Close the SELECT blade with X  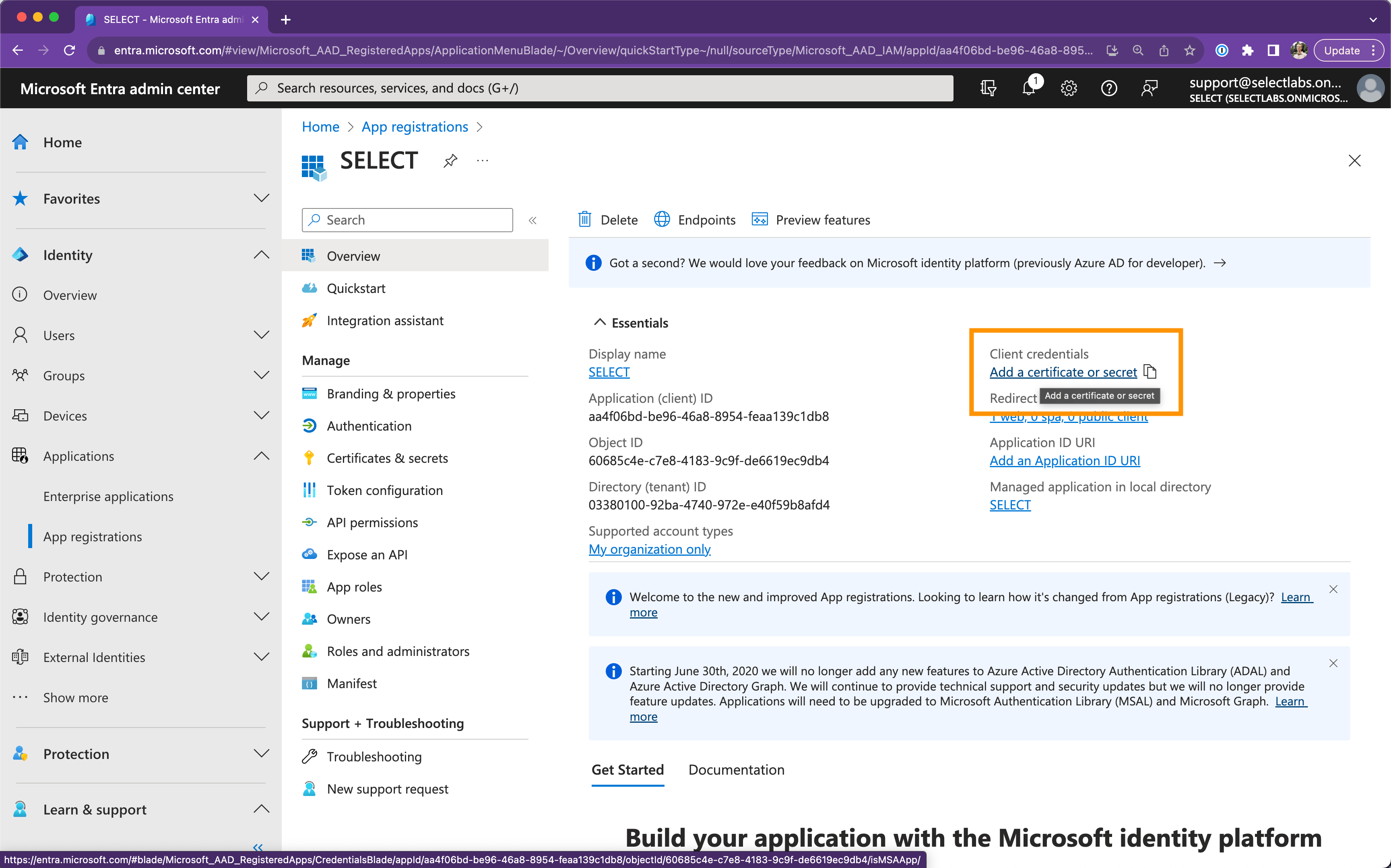click(x=1354, y=161)
